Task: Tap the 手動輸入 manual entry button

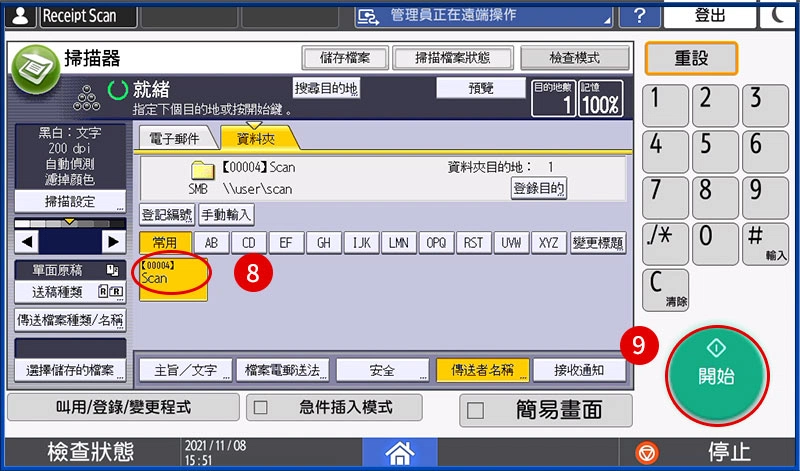Action: [x=226, y=215]
